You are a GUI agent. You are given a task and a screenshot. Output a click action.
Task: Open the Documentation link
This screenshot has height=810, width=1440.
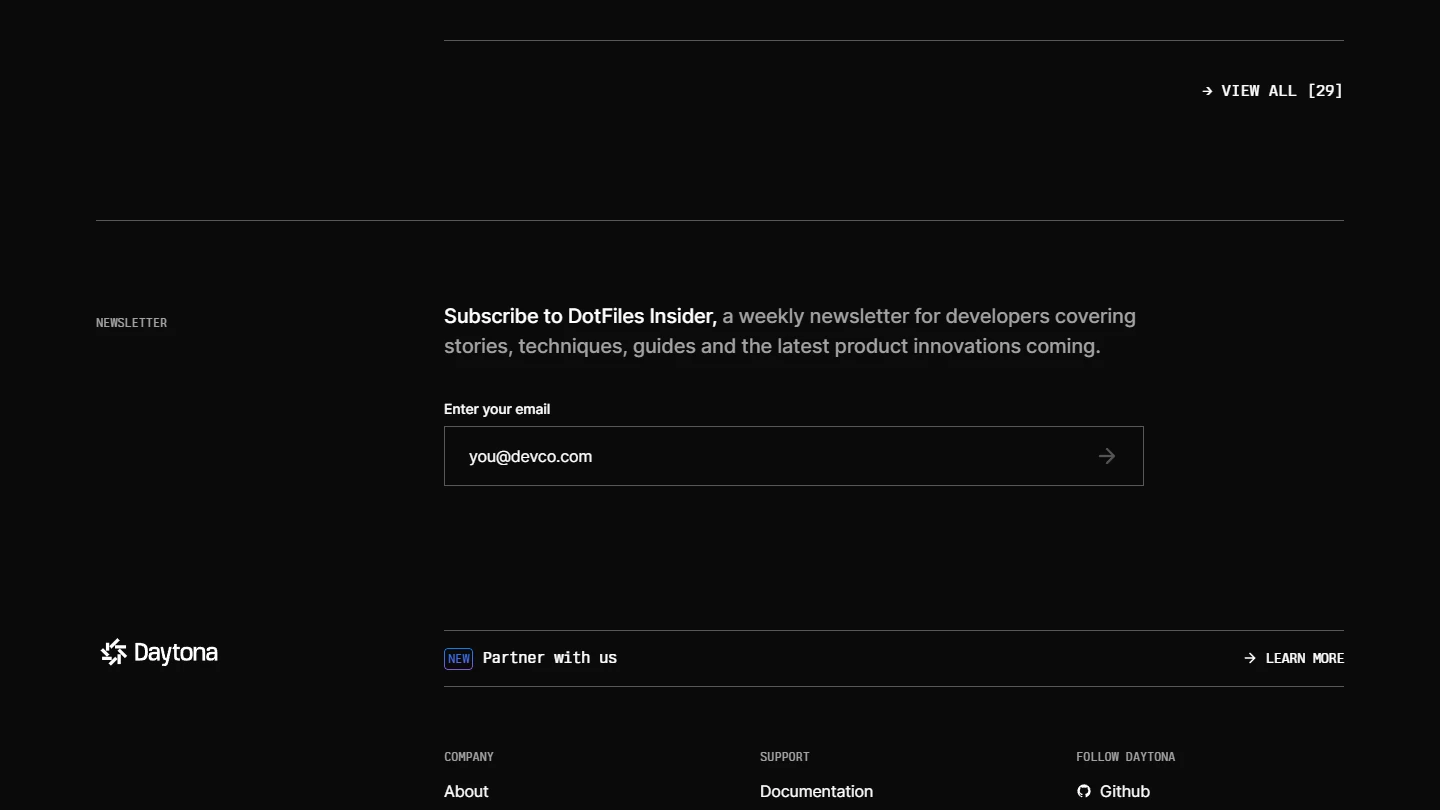816,791
